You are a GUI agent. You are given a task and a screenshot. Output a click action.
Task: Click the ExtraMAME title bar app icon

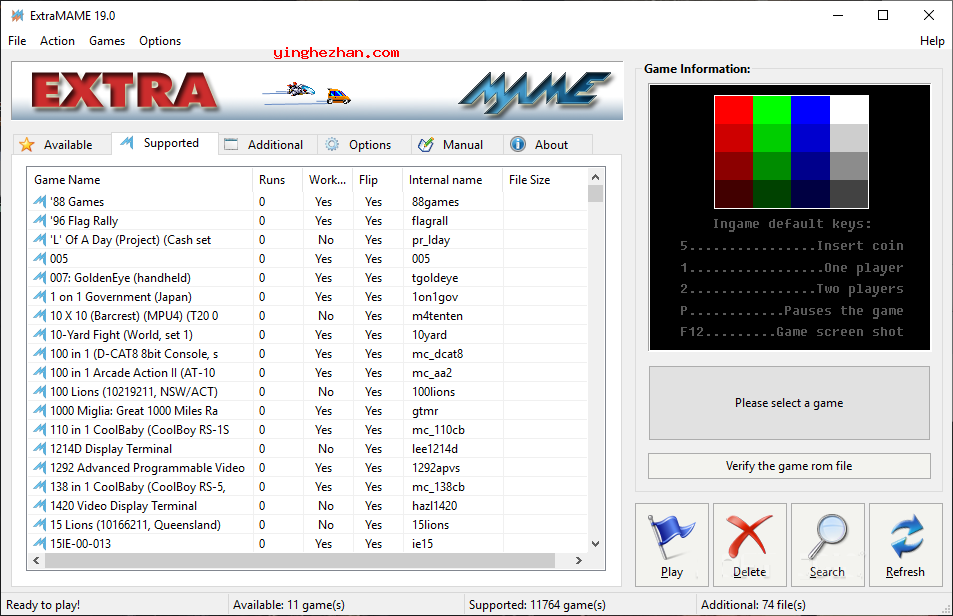(x=18, y=15)
